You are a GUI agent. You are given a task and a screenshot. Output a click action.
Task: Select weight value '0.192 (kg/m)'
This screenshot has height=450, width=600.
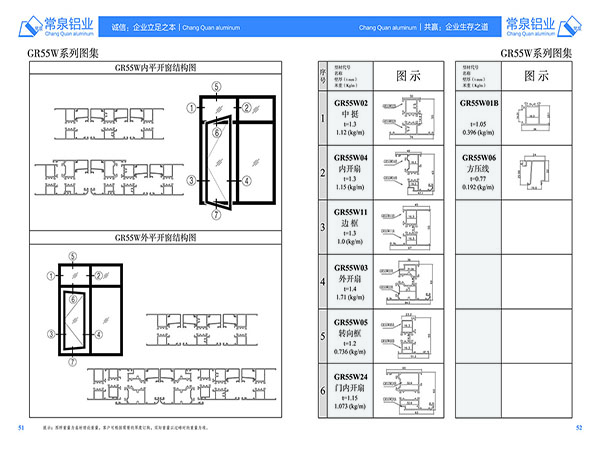tap(478, 188)
